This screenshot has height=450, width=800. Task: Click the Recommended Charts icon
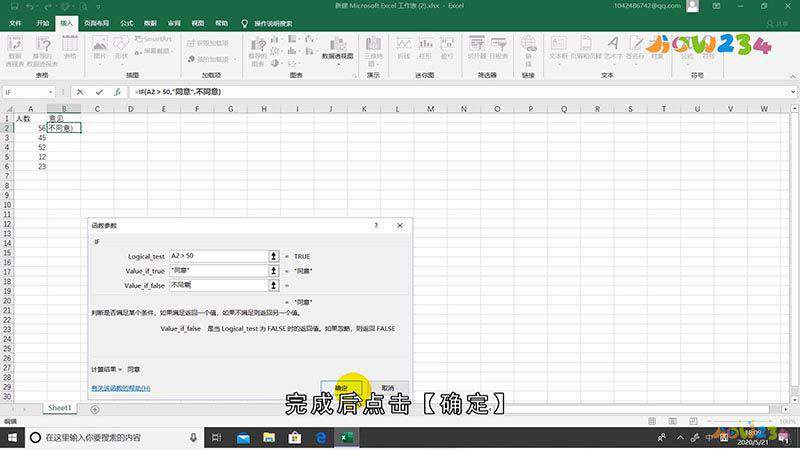coord(258,51)
